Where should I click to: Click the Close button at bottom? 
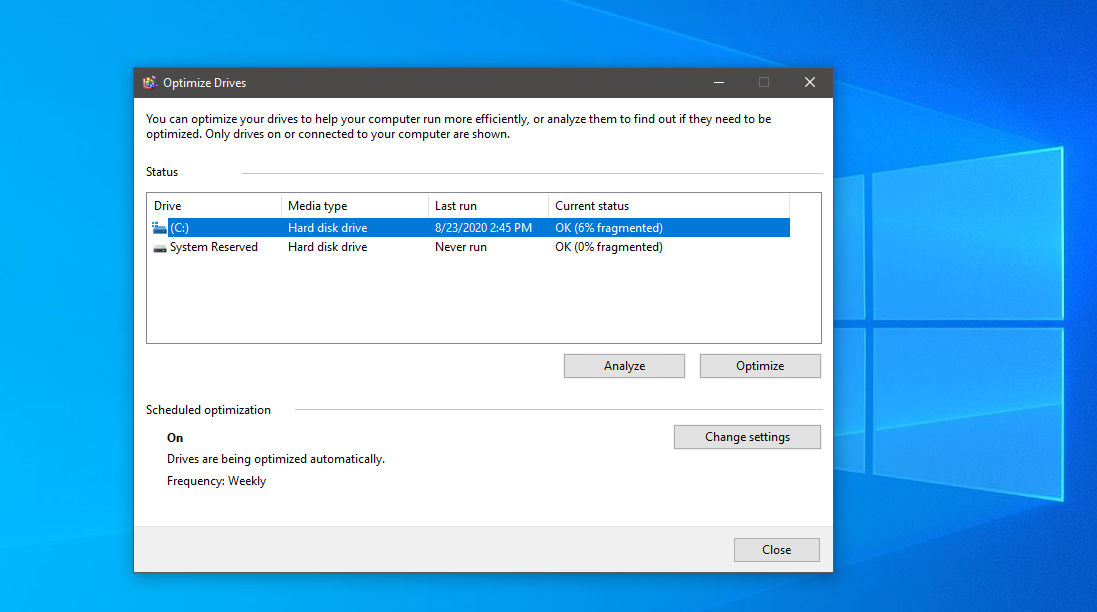777,550
